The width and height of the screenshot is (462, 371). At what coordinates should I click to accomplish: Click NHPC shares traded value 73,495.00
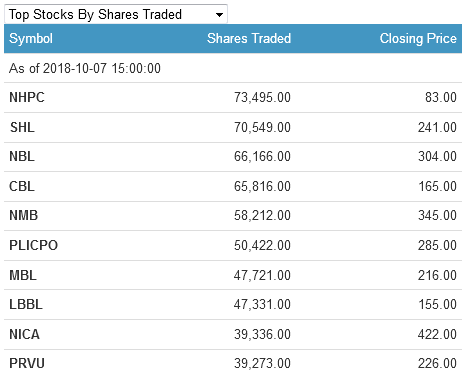pos(262,97)
